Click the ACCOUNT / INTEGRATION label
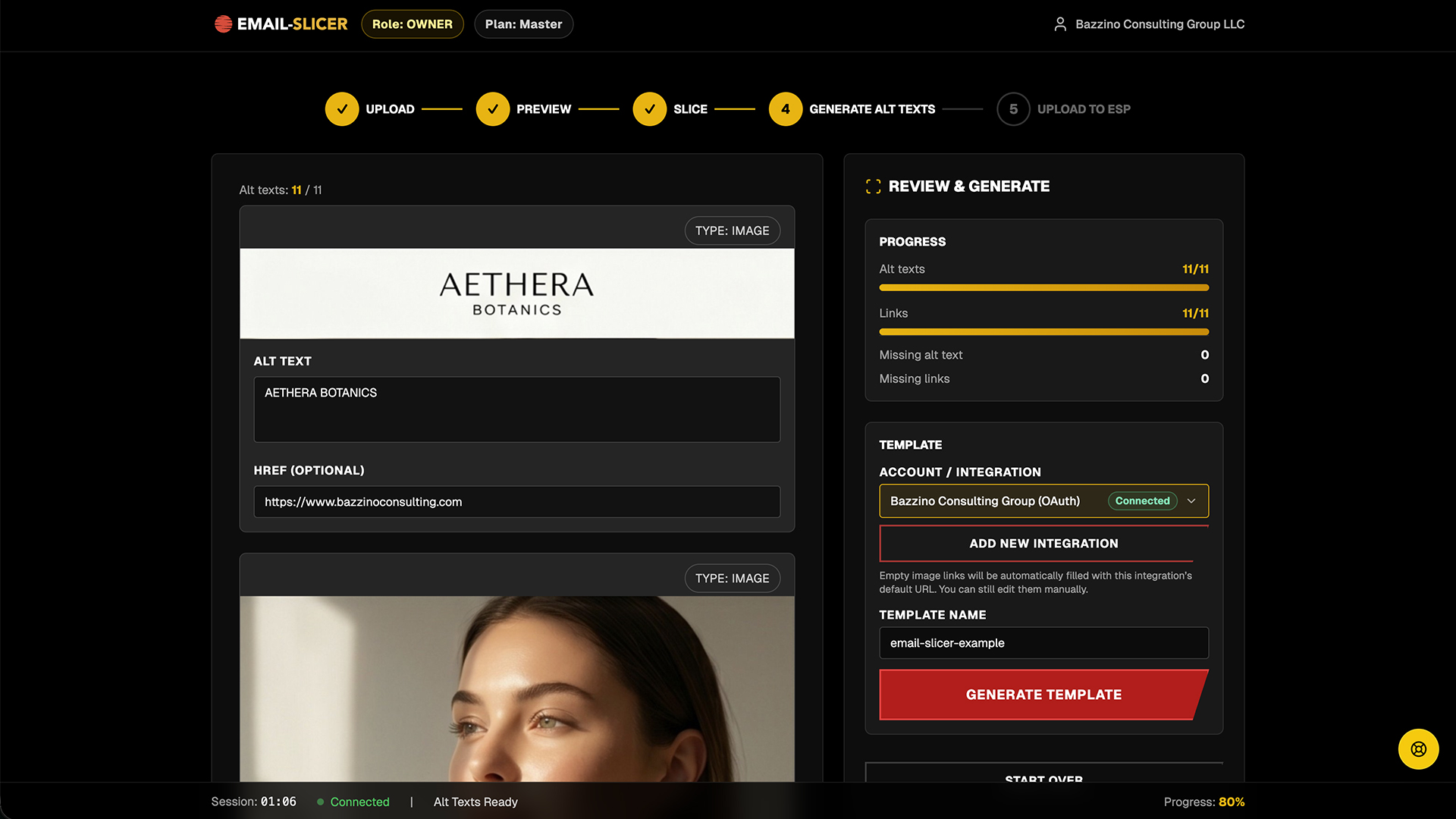The width and height of the screenshot is (1456, 819). coord(959,472)
